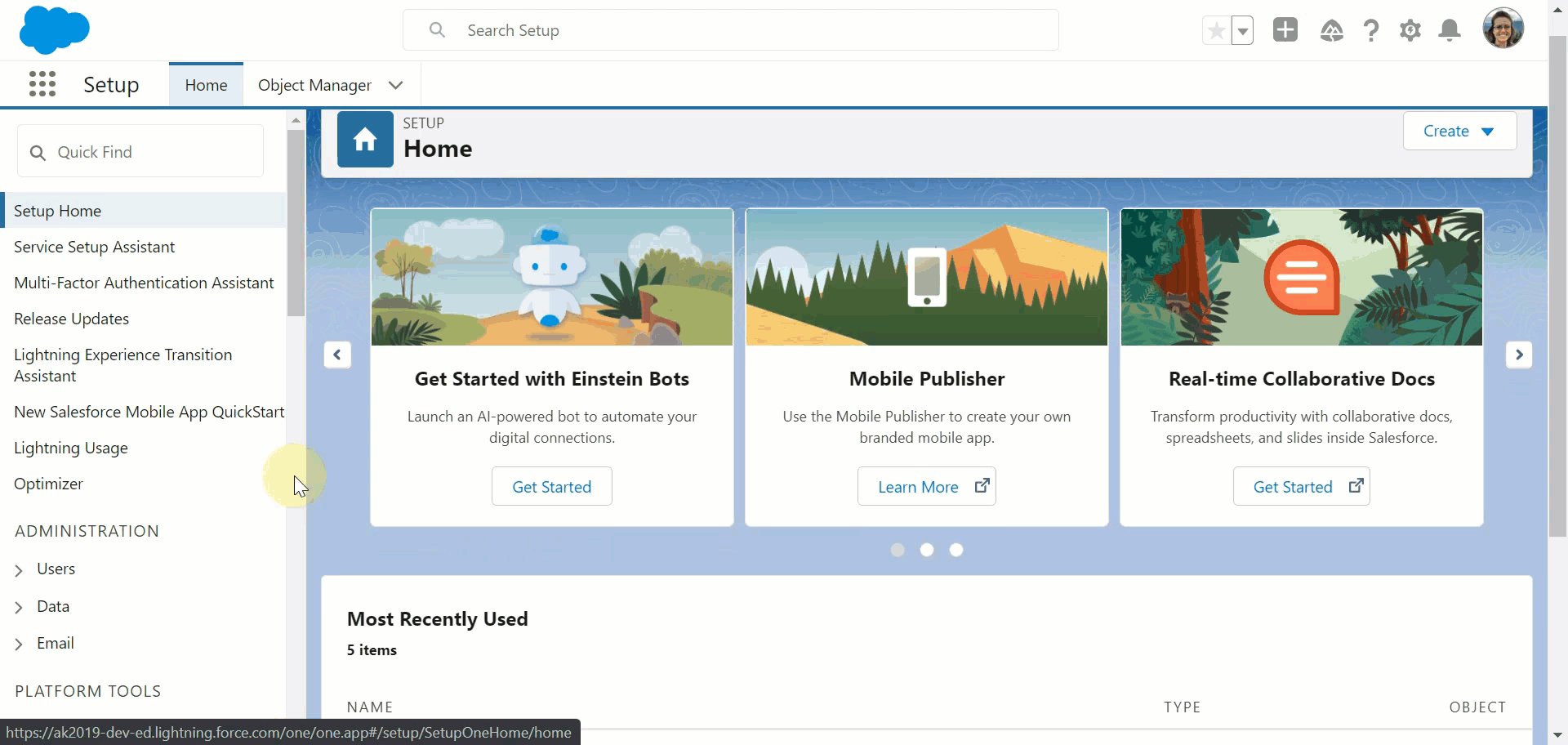This screenshot has width=1568, height=745.
Task: Open the Help question mark icon
Action: (x=1371, y=31)
